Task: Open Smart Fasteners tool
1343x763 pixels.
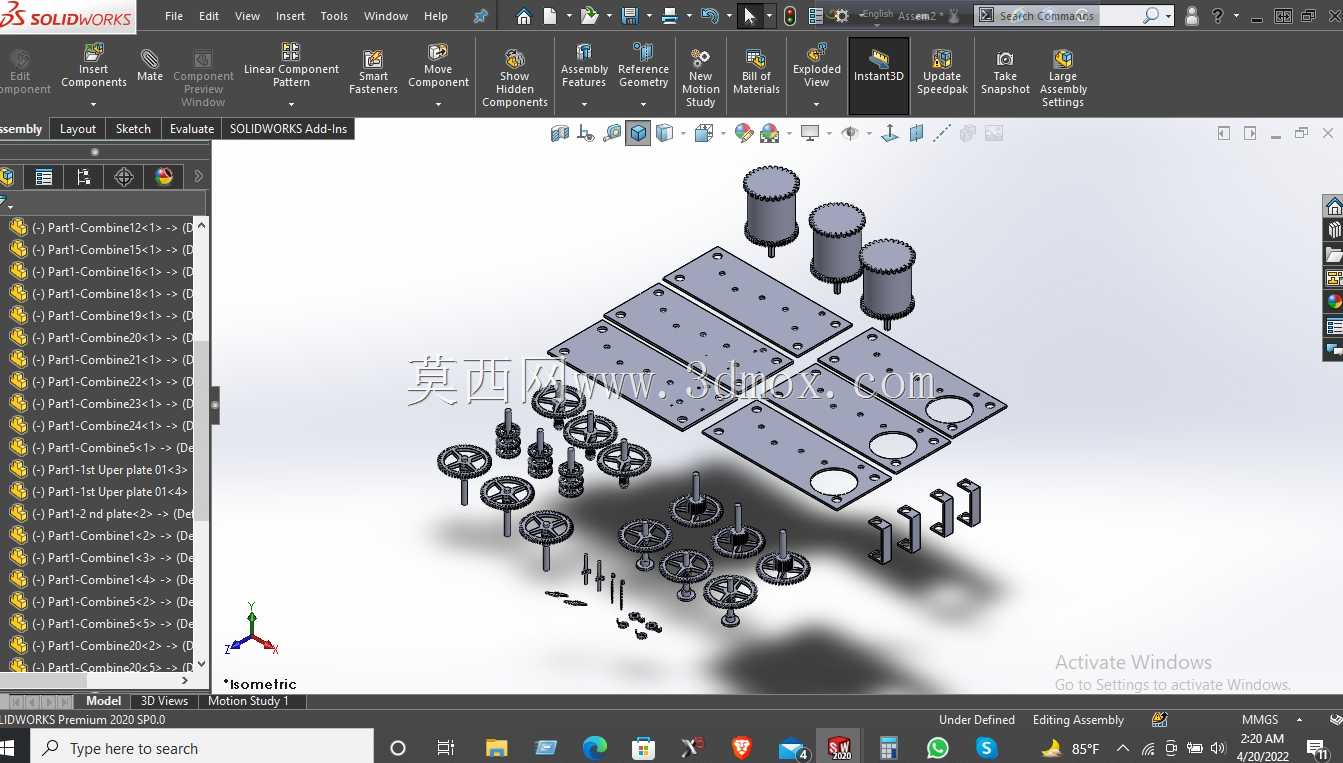Action: [373, 73]
